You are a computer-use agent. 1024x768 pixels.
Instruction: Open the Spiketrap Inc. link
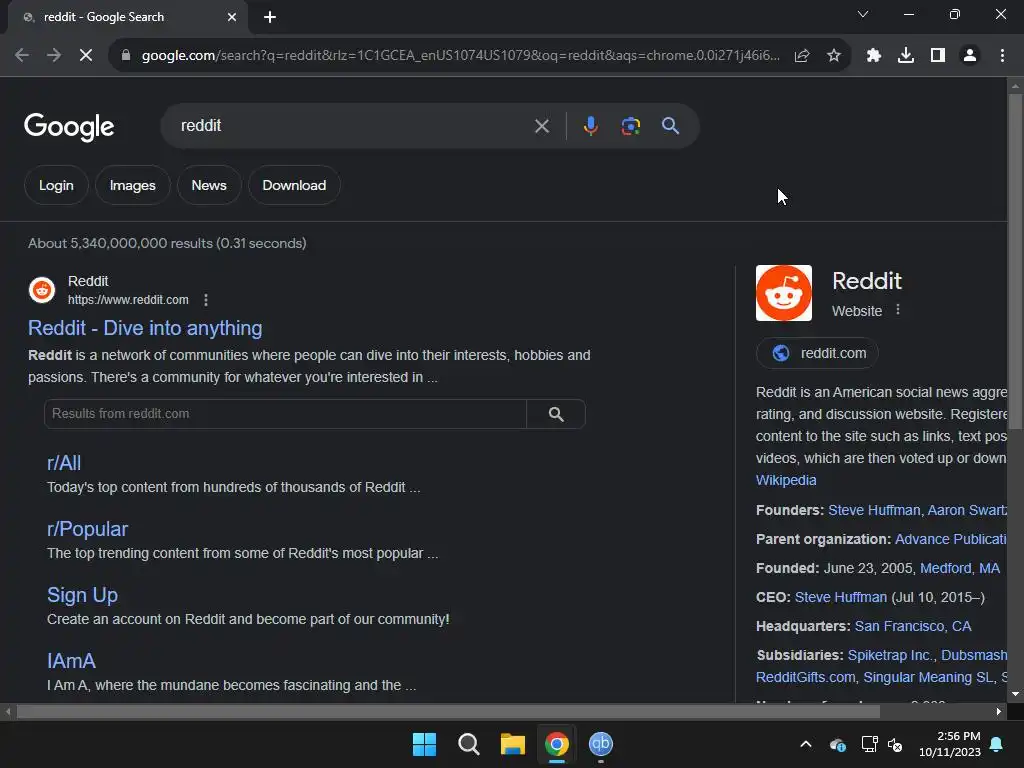pyautogui.click(x=889, y=655)
